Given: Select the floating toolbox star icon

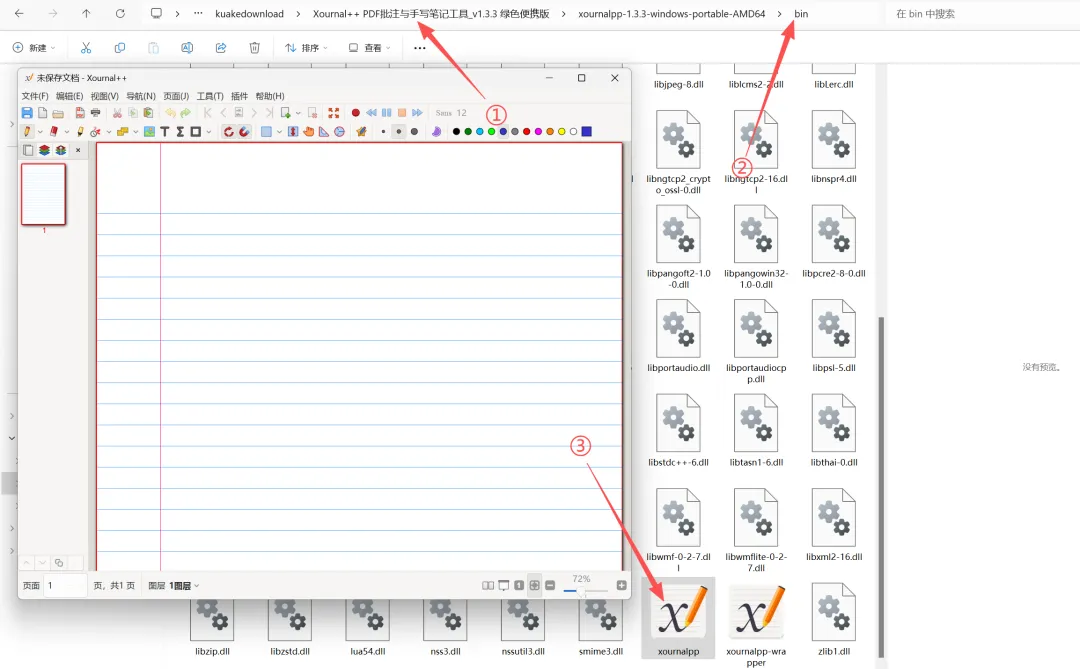Looking at the screenshot, I should [361, 131].
